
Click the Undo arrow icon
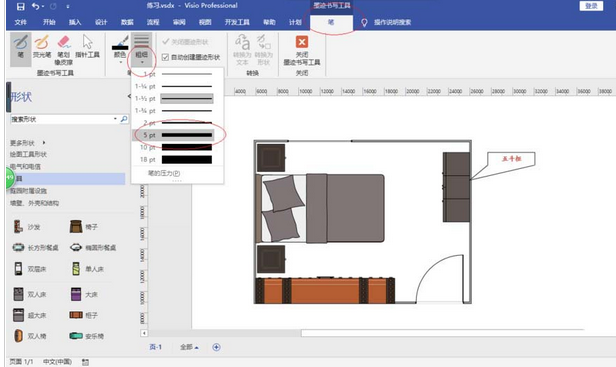point(35,6)
